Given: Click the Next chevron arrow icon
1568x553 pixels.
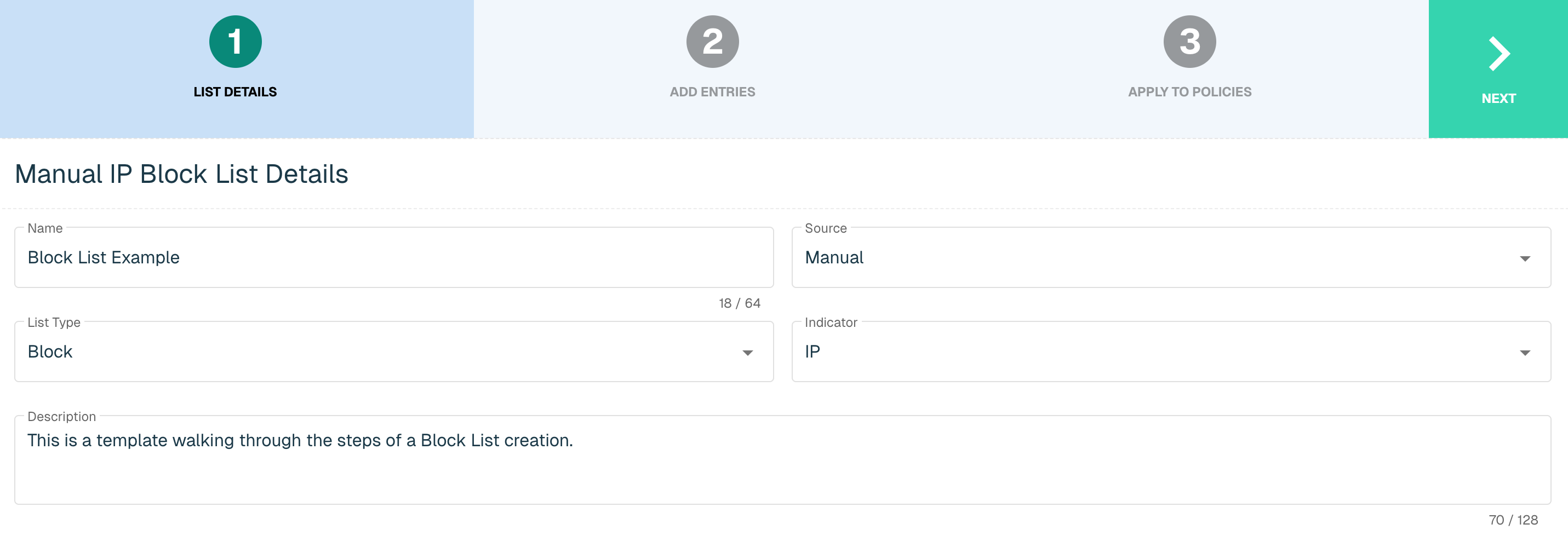Looking at the screenshot, I should [x=1498, y=54].
